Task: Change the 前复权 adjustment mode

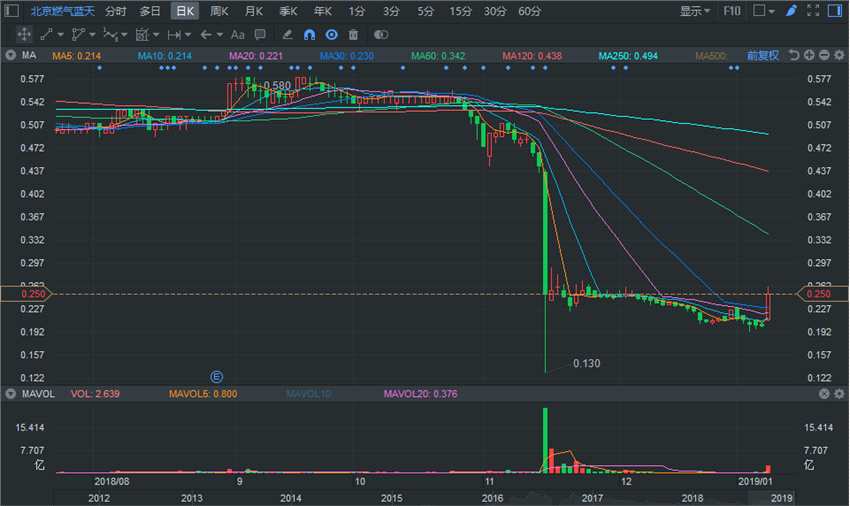Action: point(763,55)
